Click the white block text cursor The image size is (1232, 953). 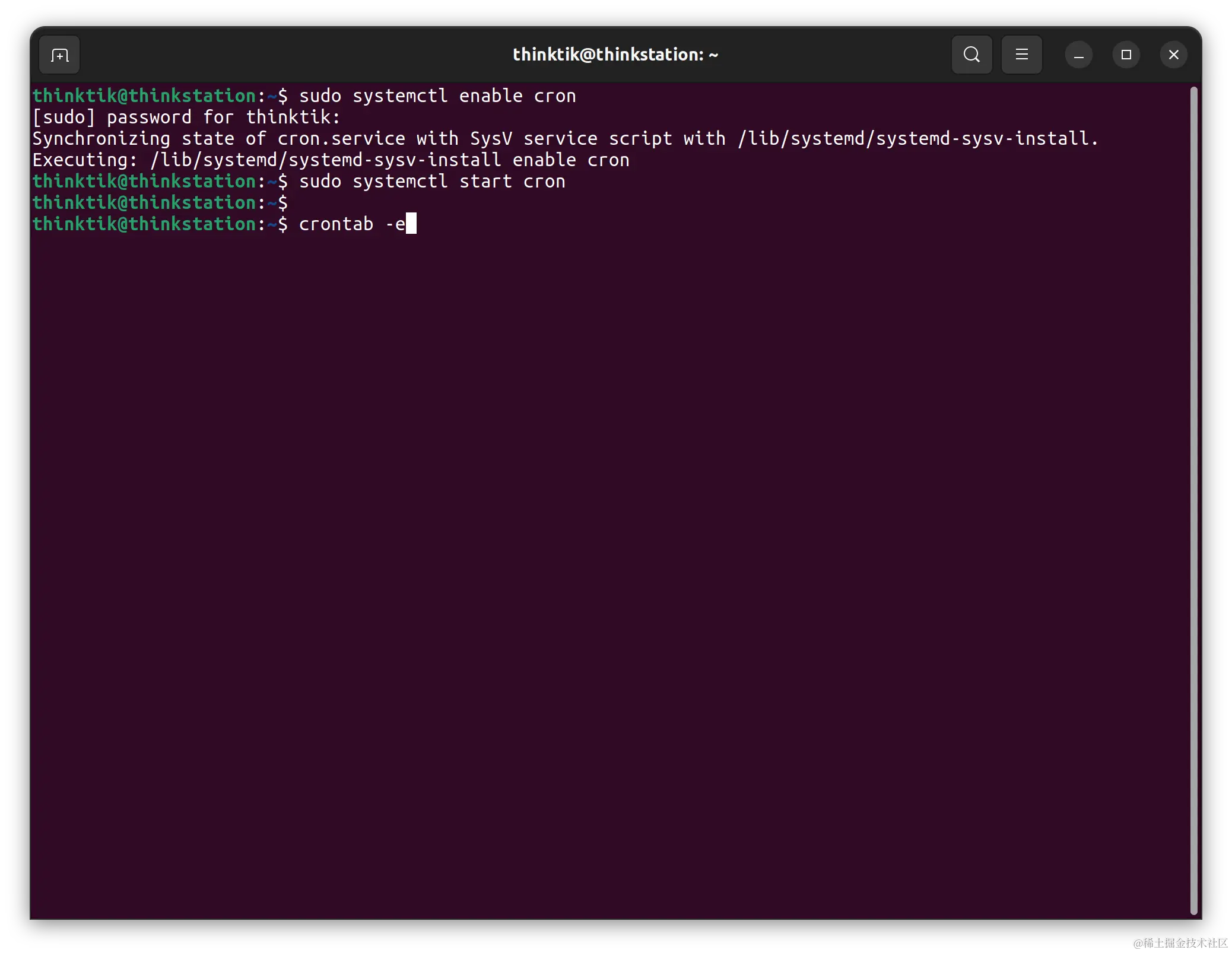point(411,224)
